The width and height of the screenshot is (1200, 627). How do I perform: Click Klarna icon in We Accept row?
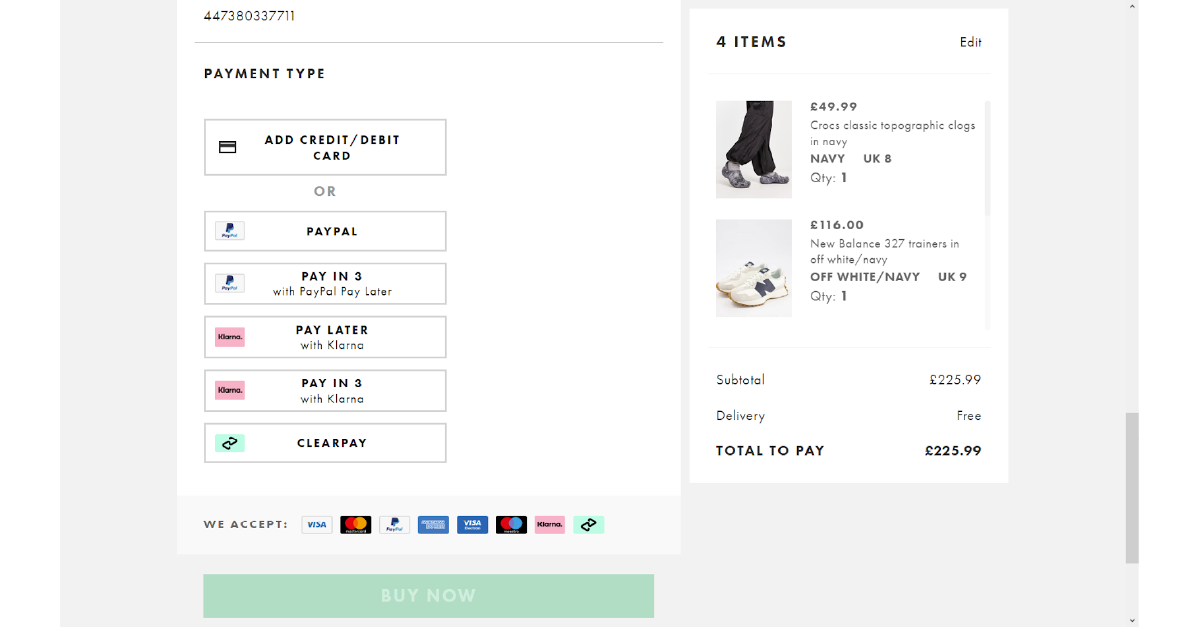pyautogui.click(x=550, y=525)
